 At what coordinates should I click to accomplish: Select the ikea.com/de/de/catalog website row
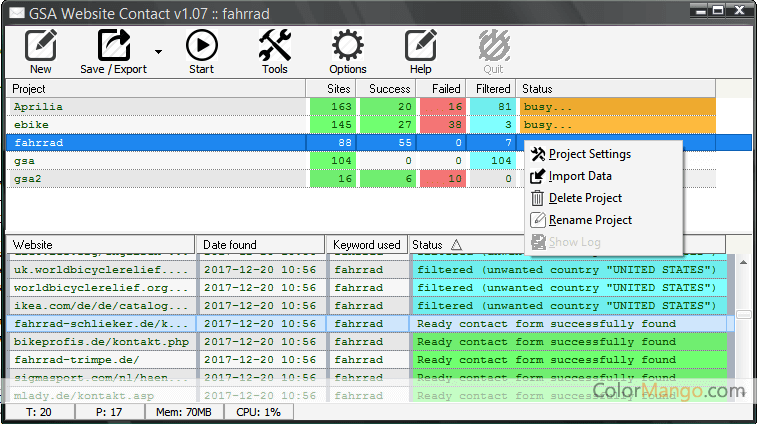(x=367, y=306)
